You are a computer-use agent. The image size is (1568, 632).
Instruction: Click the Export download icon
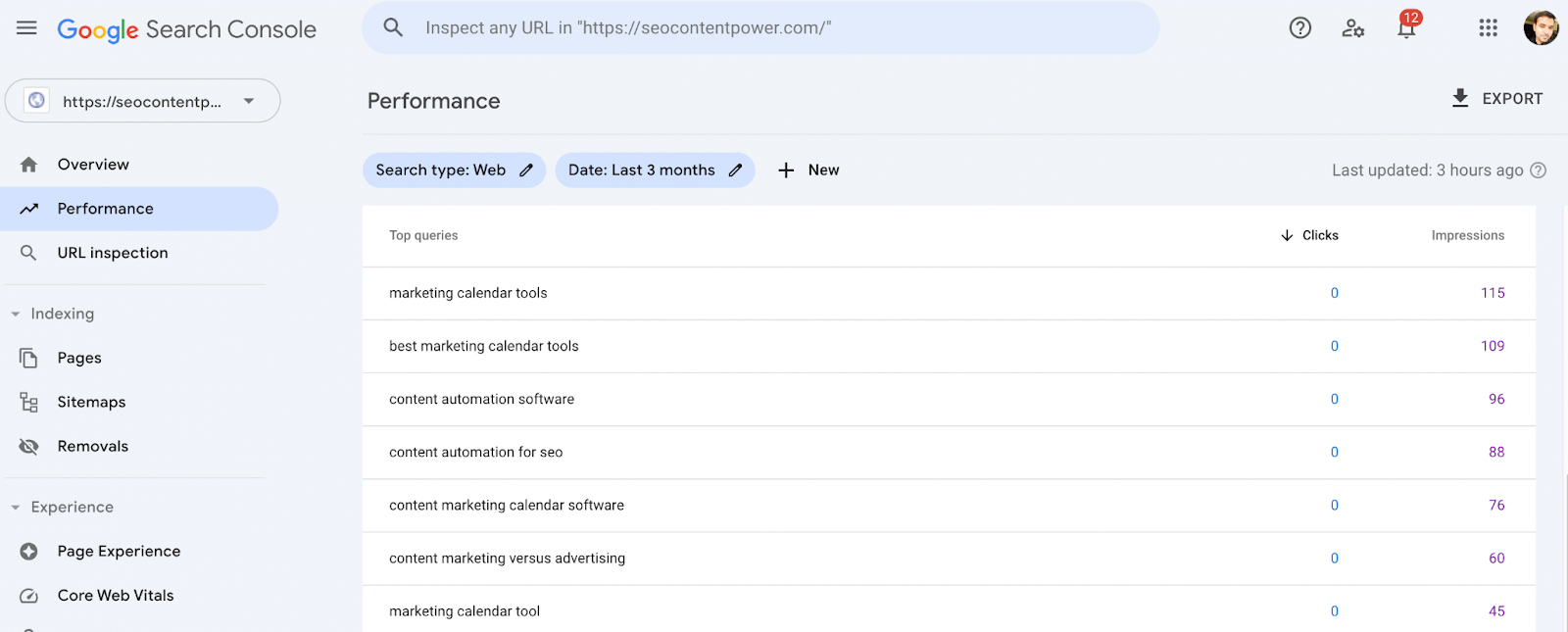(1460, 98)
